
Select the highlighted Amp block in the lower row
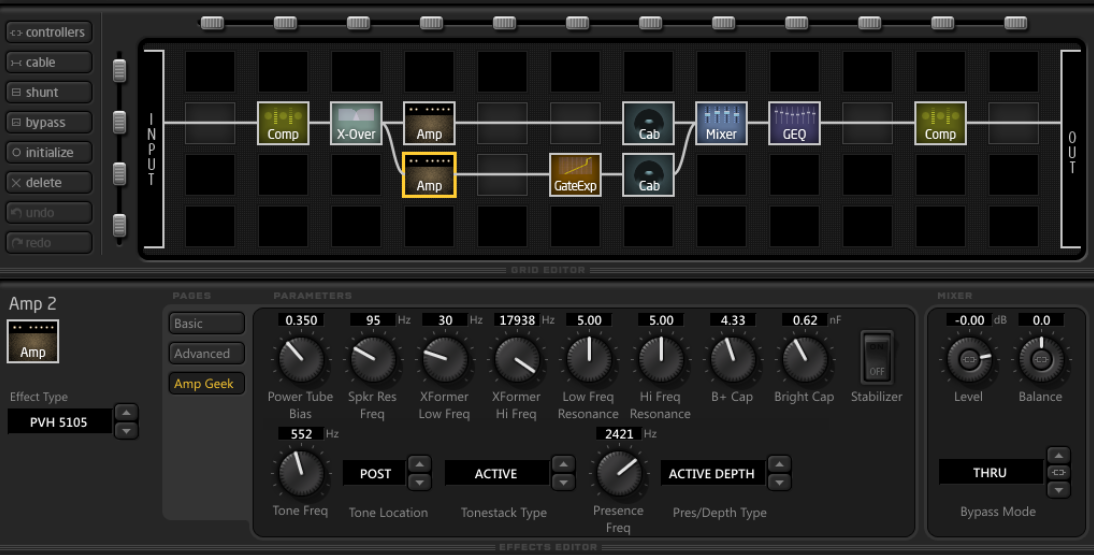click(429, 175)
